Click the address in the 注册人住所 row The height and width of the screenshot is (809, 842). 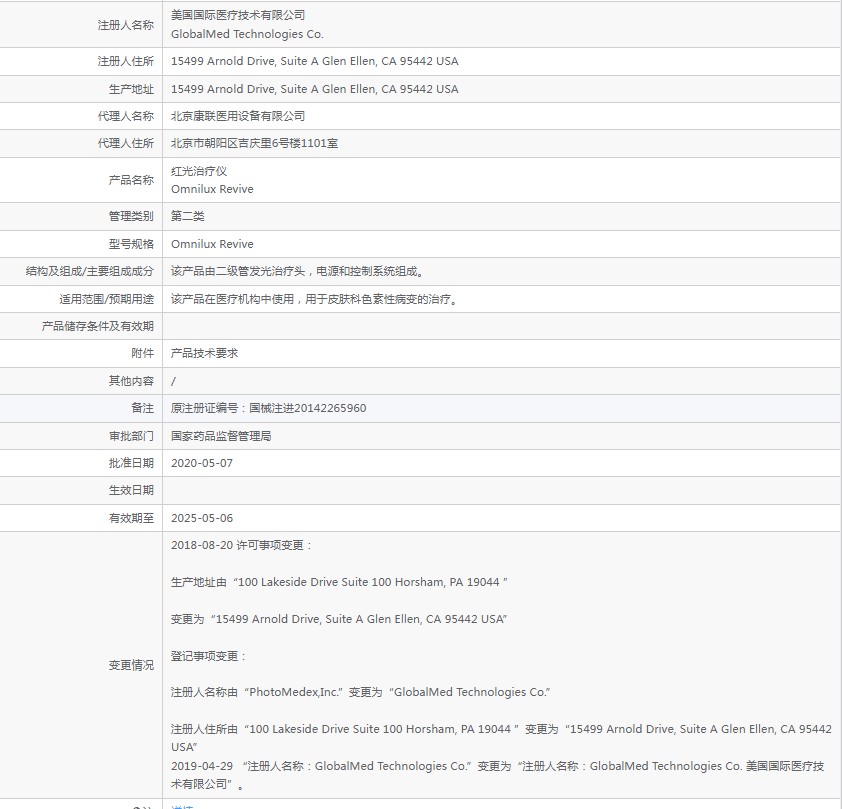pyautogui.click(x=315, y=61)
